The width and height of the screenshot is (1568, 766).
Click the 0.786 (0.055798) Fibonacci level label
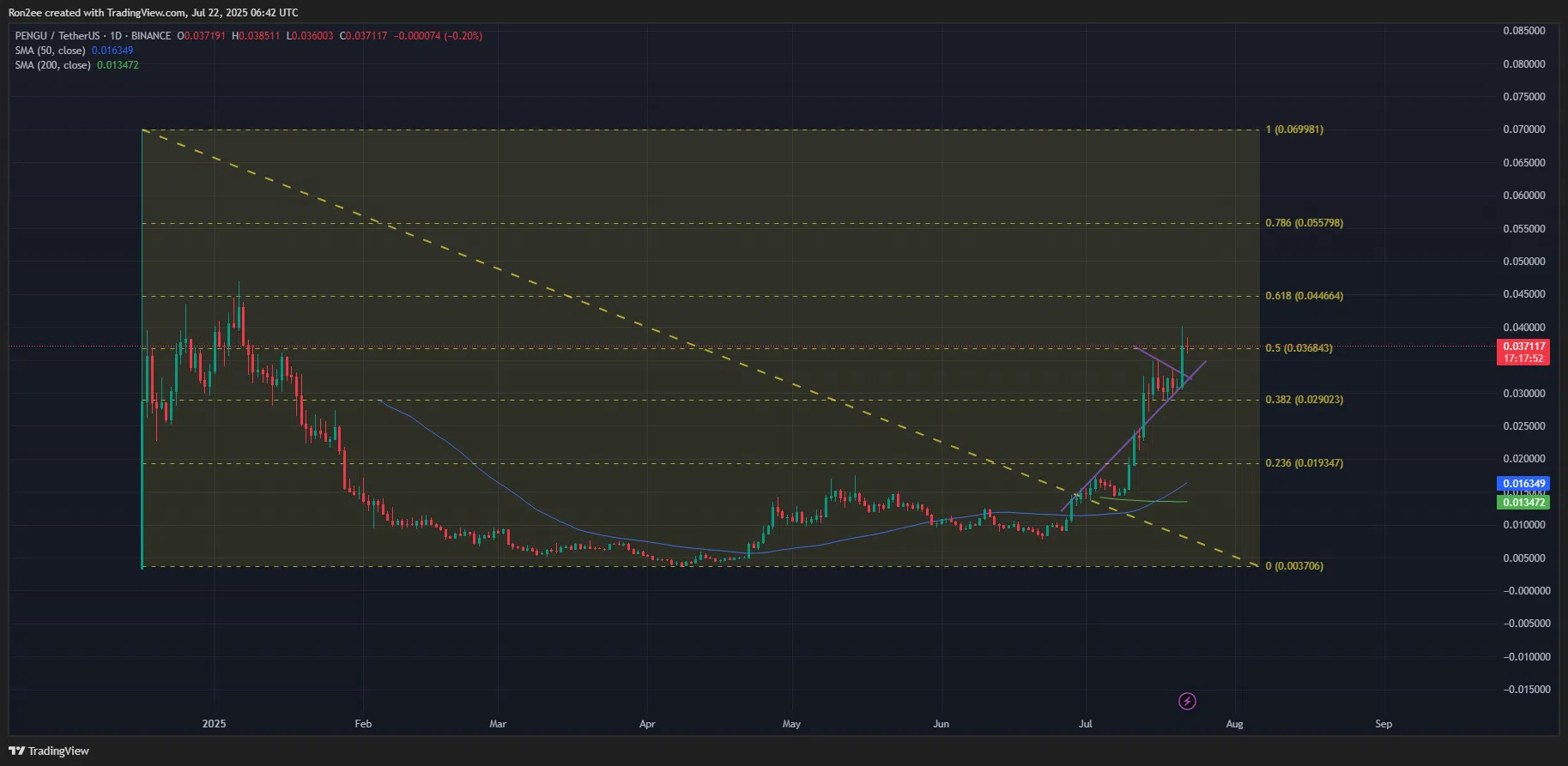coord(1304,223)
